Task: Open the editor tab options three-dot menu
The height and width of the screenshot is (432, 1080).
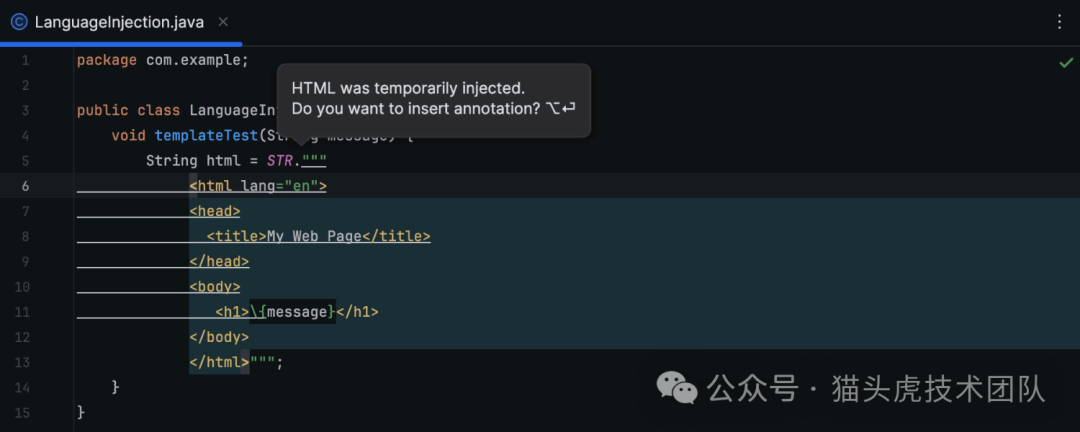Action: (1059, 21)
